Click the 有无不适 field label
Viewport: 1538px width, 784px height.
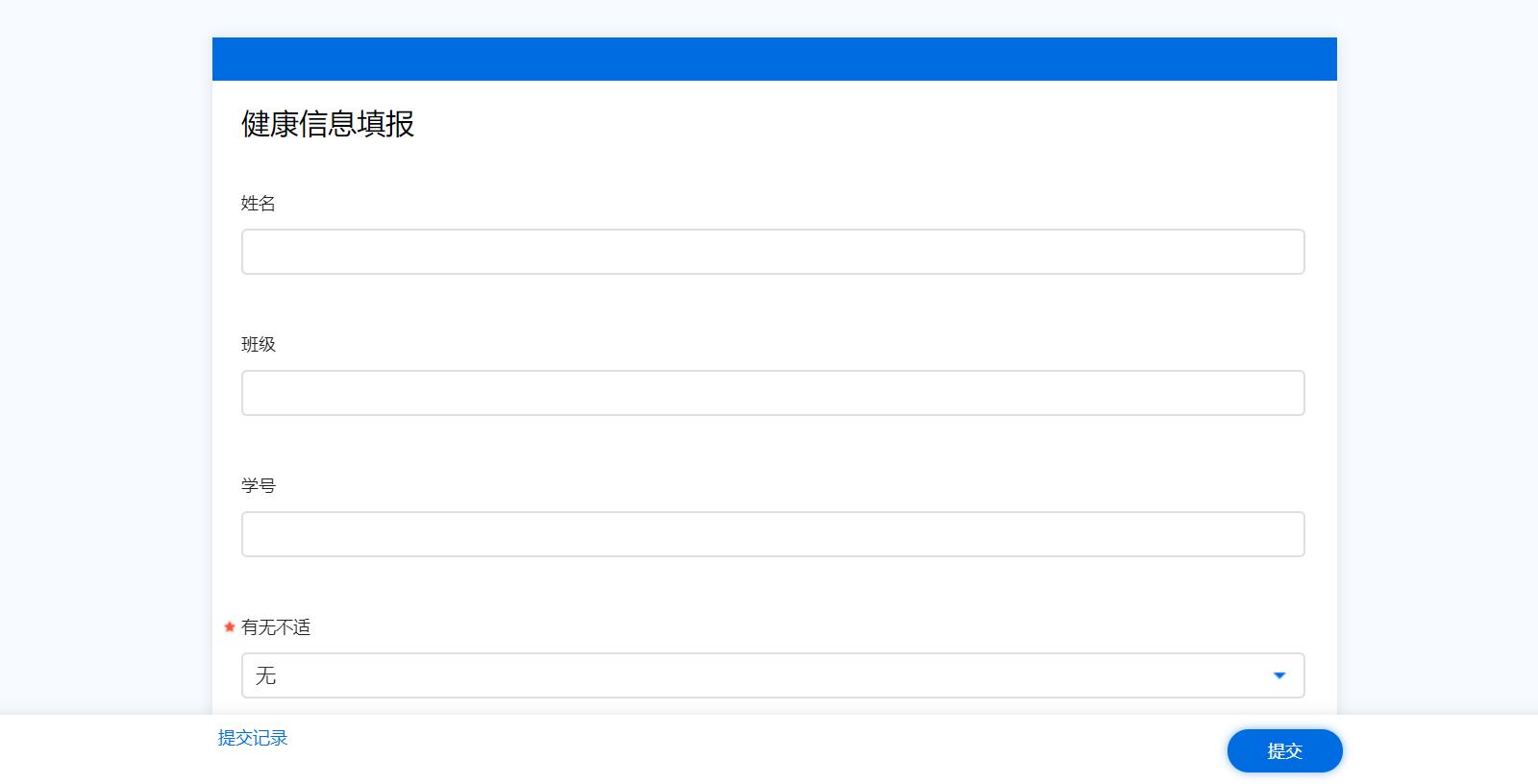(x=276, y=627)
